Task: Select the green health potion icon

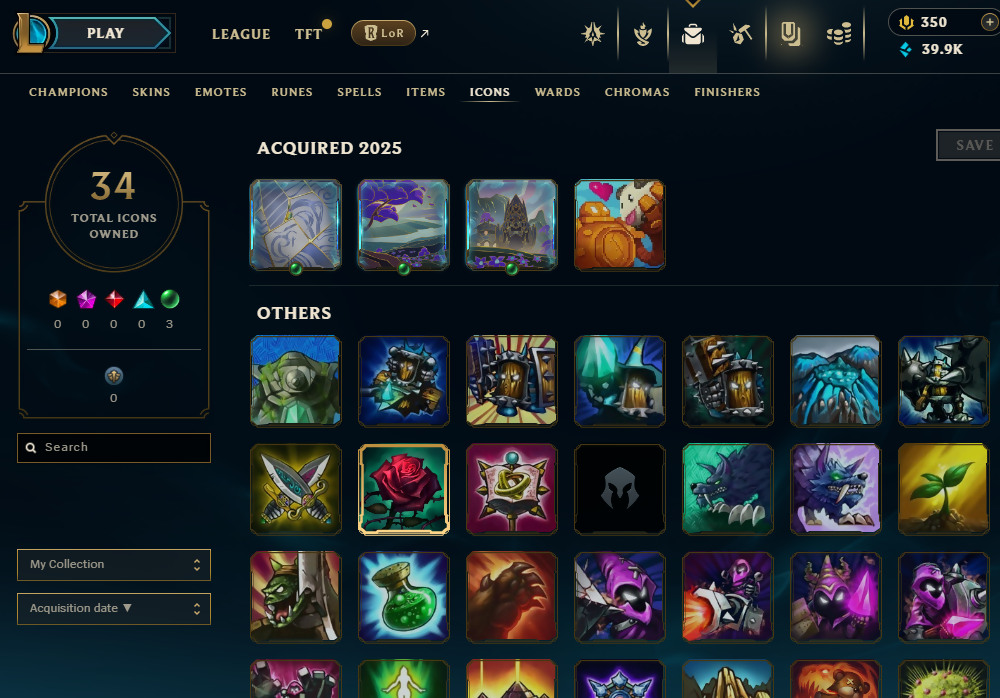Action: point(404,597)
